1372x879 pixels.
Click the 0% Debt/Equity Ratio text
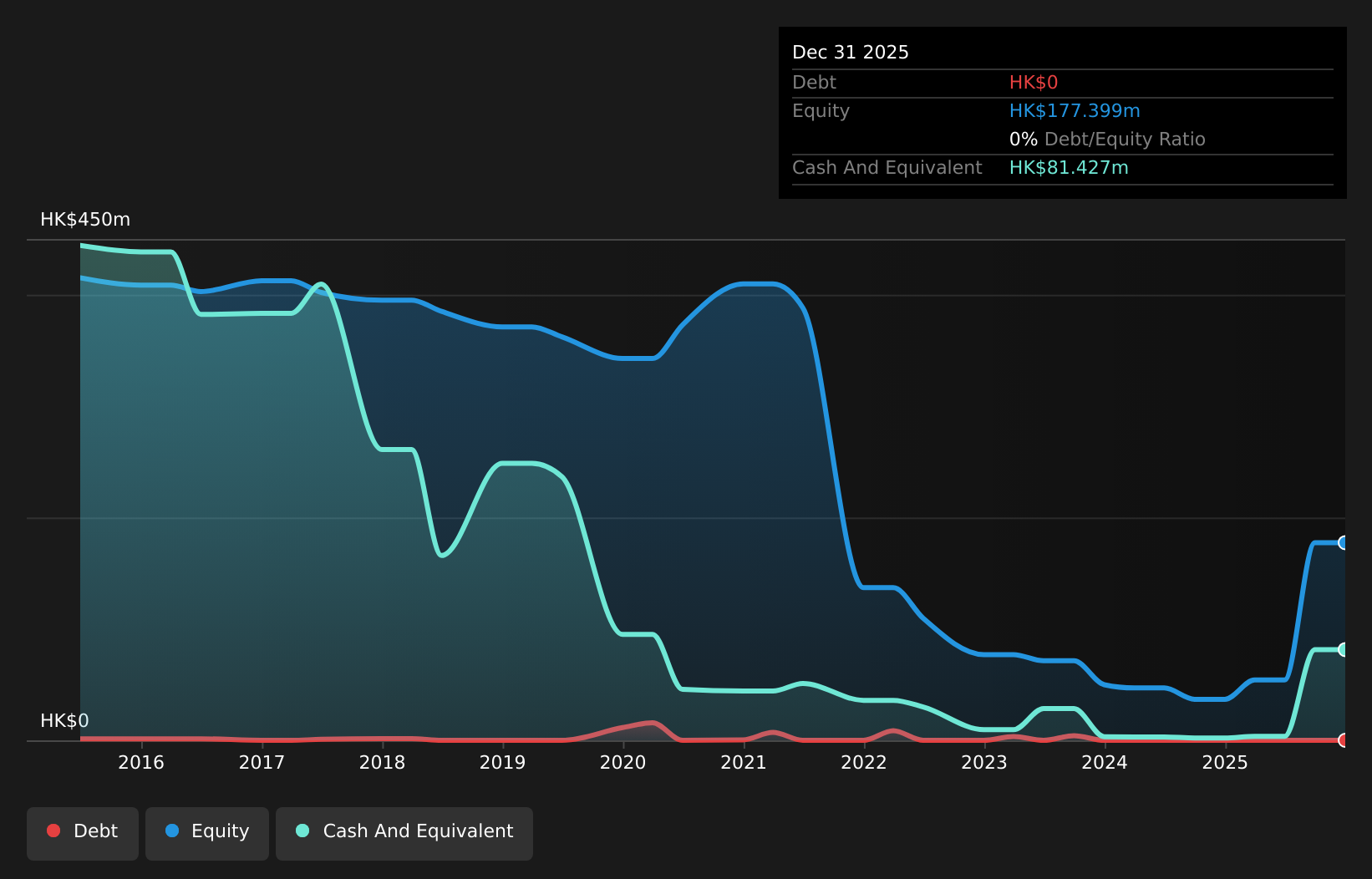1107,140
